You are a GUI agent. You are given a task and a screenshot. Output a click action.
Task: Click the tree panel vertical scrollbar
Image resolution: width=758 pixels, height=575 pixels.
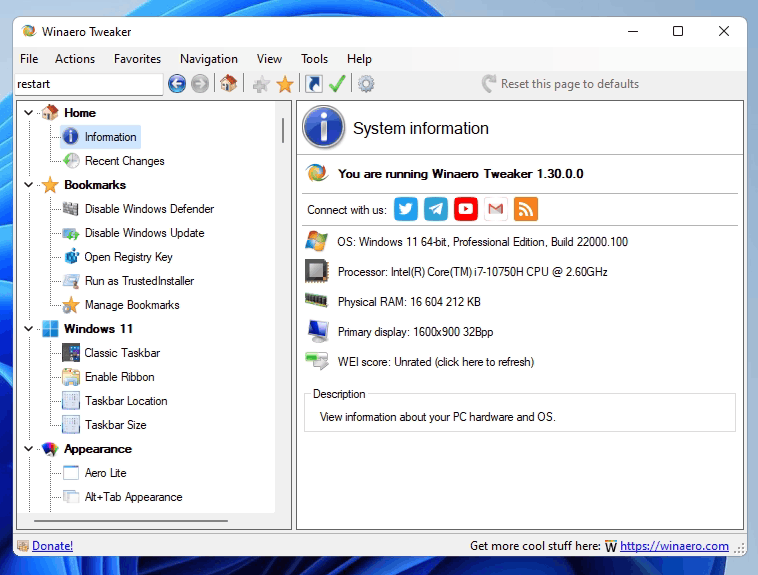pos(283,130)
